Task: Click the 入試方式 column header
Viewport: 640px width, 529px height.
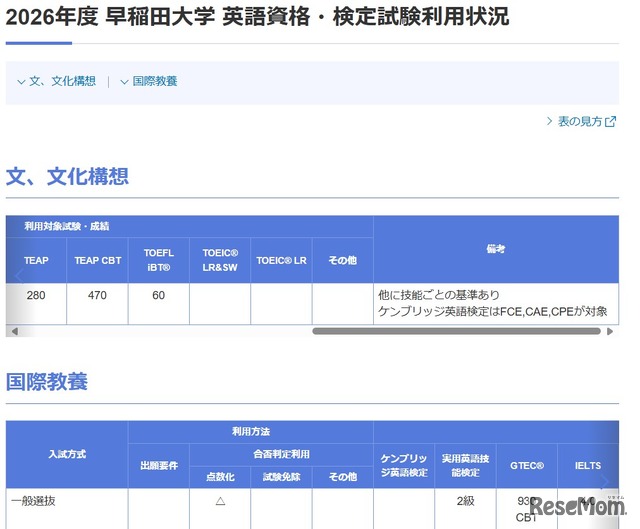Action: pyautogui.click(x=67, y=454)
